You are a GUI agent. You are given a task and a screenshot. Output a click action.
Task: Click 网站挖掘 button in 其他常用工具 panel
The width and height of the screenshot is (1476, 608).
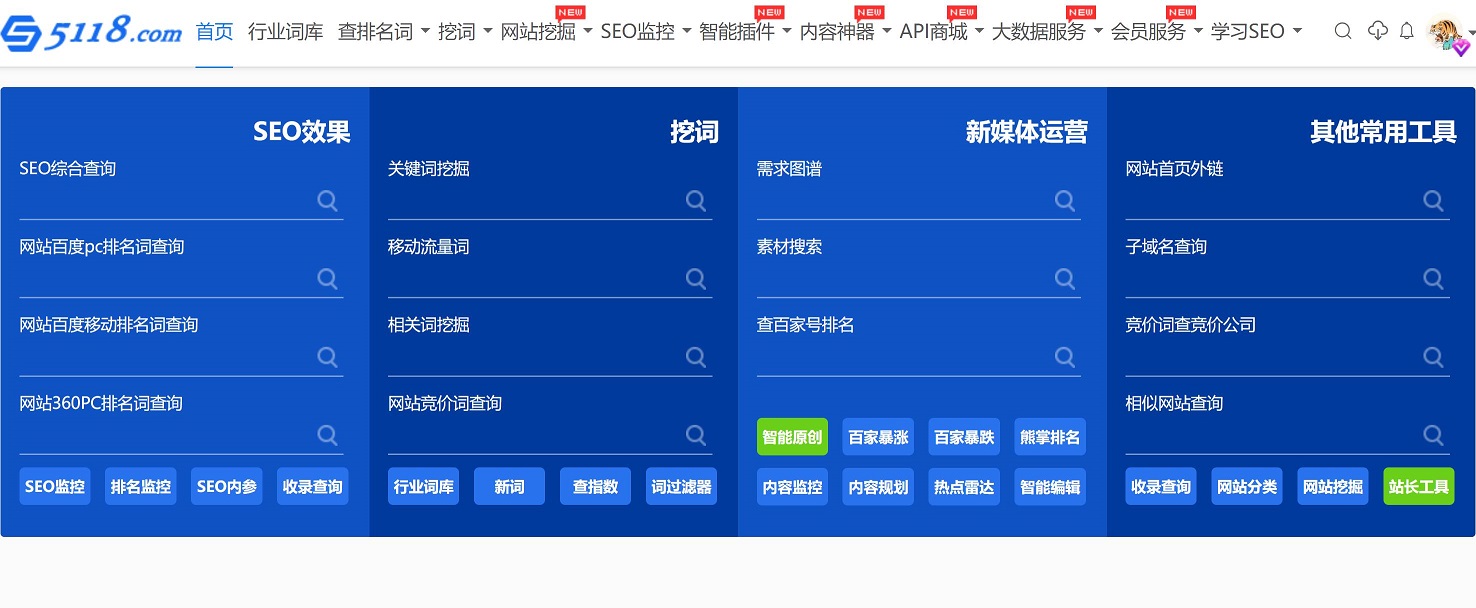coord(1334,487)
